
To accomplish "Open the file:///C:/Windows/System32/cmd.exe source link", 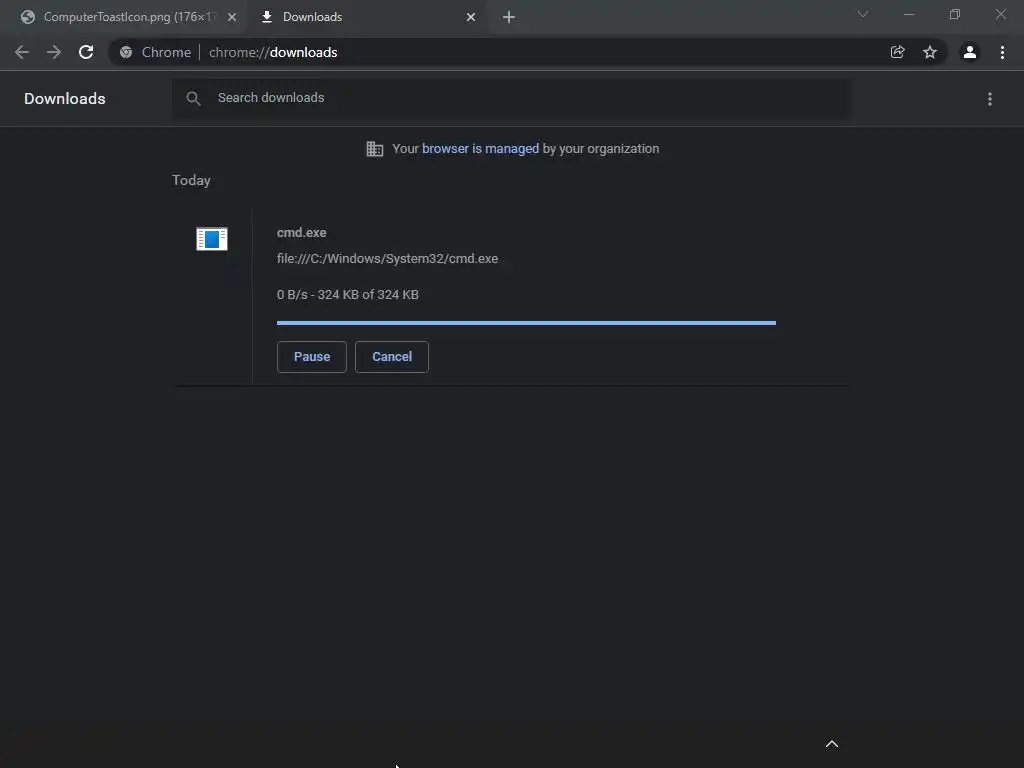I will coord(387,259).
